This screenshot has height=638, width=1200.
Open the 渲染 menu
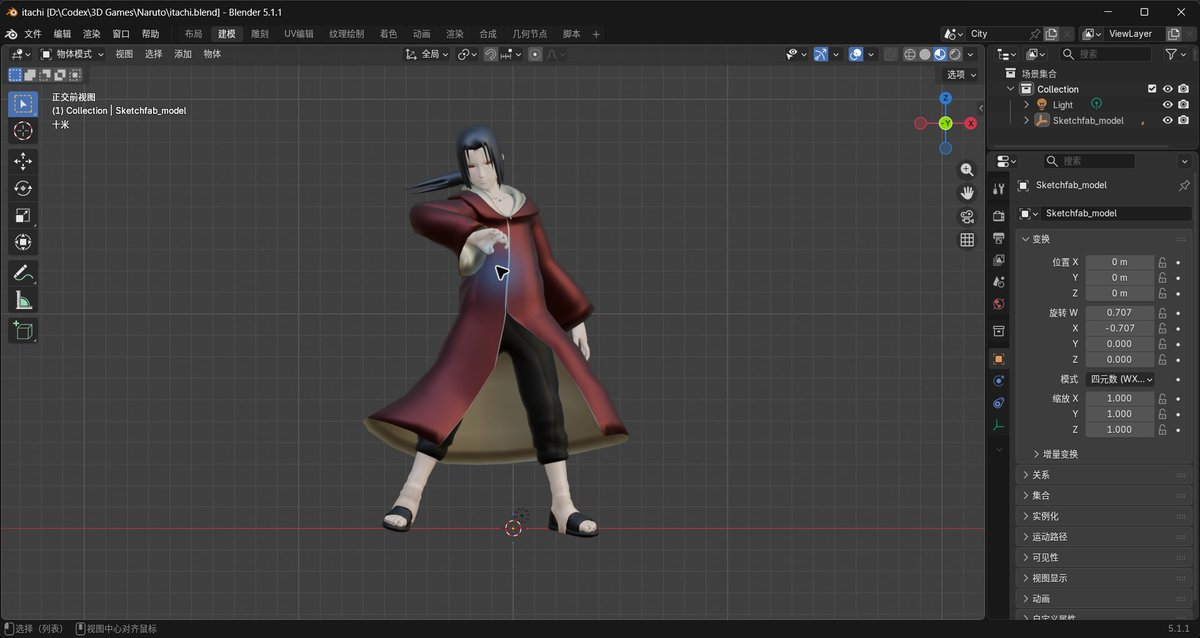[x=91, y=34]
